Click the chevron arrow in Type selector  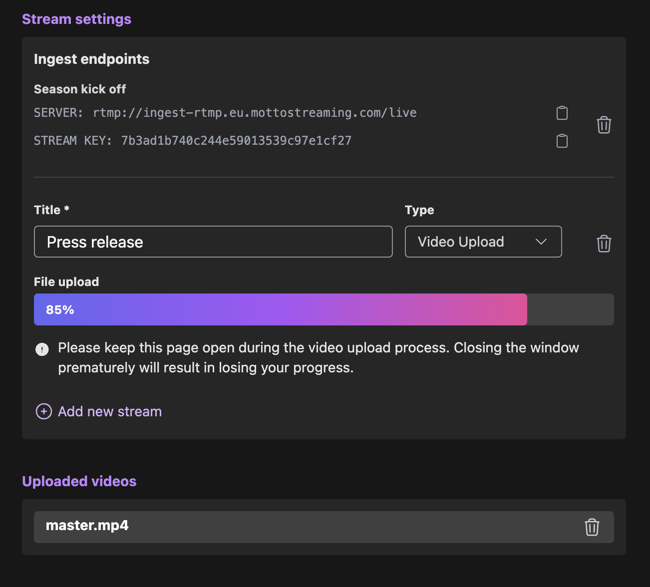click(541, 242)
